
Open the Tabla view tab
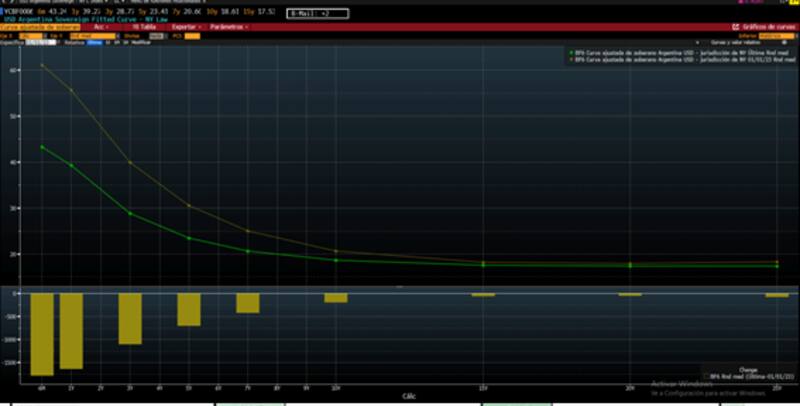[x=144, y=27]
